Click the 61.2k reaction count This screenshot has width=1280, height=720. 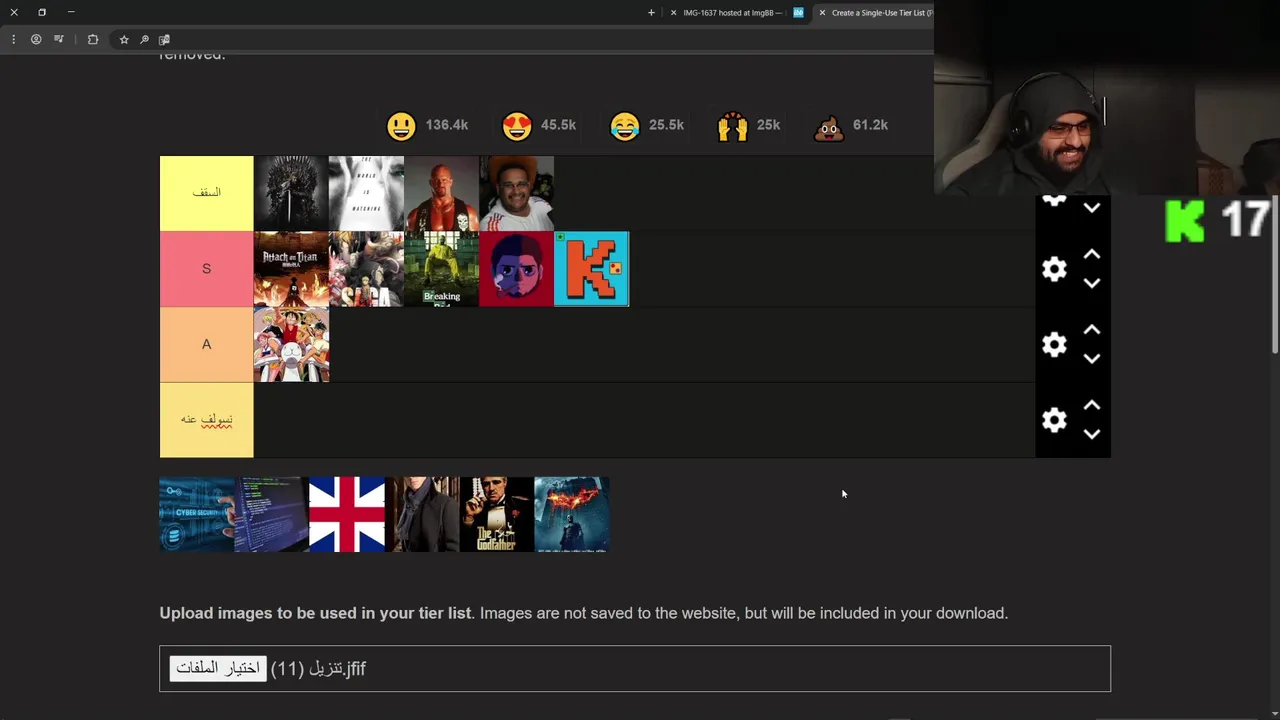[x=870, y=125]
